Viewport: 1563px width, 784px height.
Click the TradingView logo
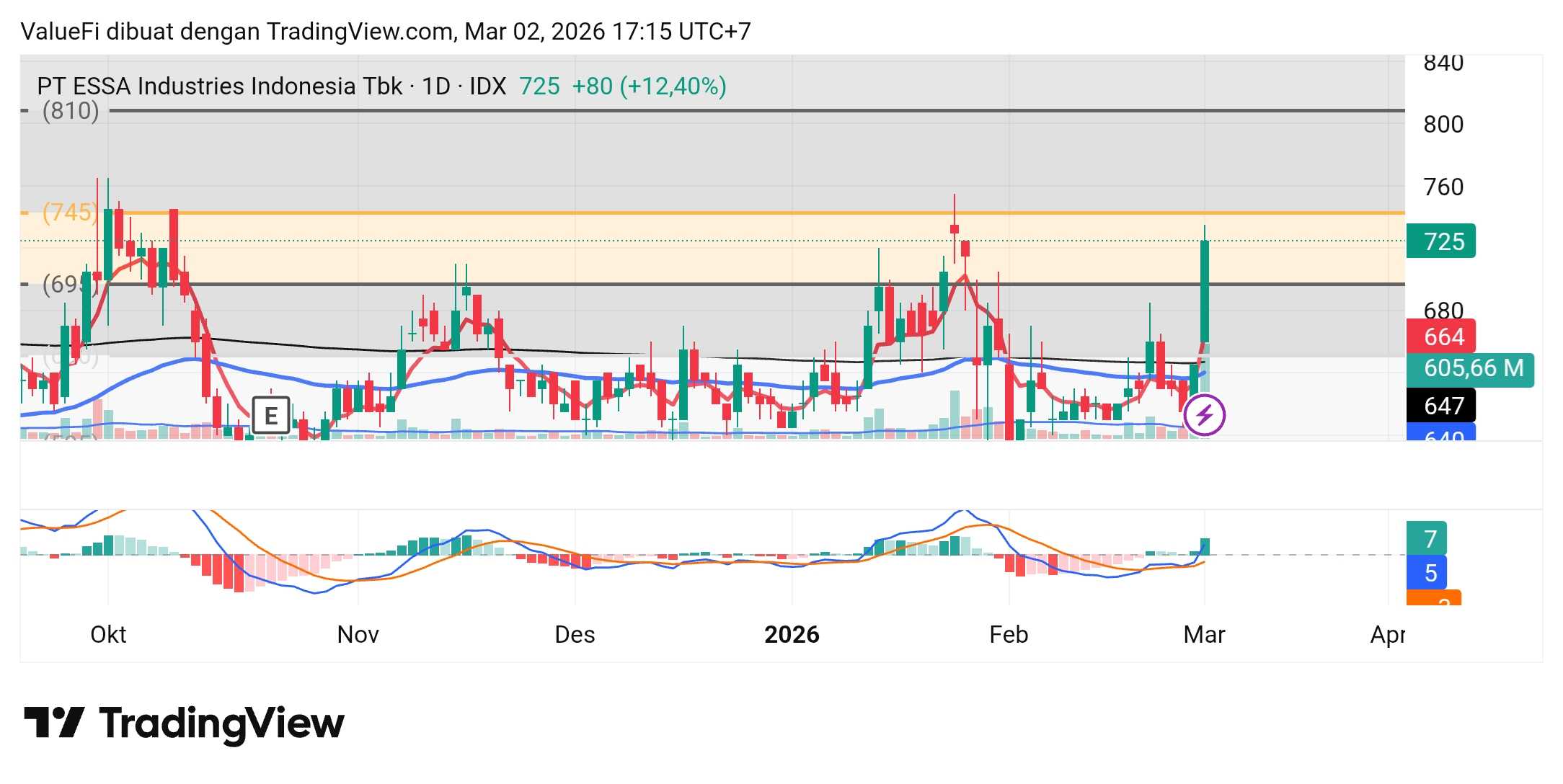pyautogui.click(x=184, y=723)
